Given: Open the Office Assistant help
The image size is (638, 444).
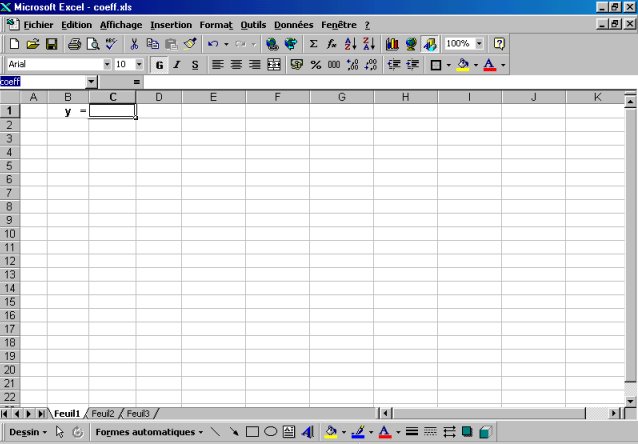Looking at the screenshot, I should [499, 44].
